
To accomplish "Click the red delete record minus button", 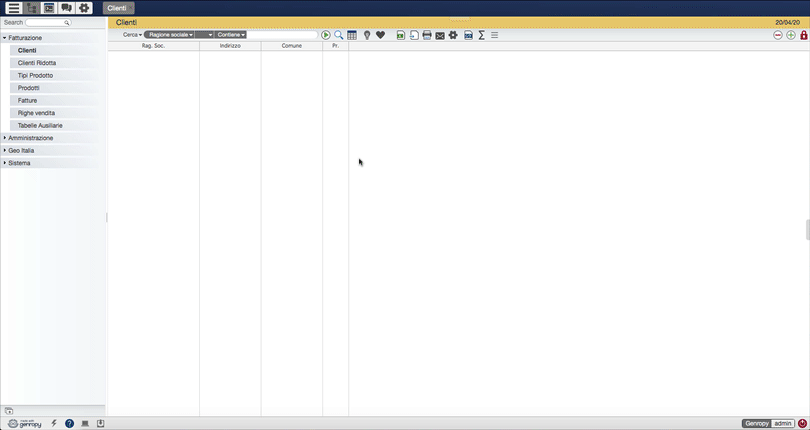I will pos(778,35).
